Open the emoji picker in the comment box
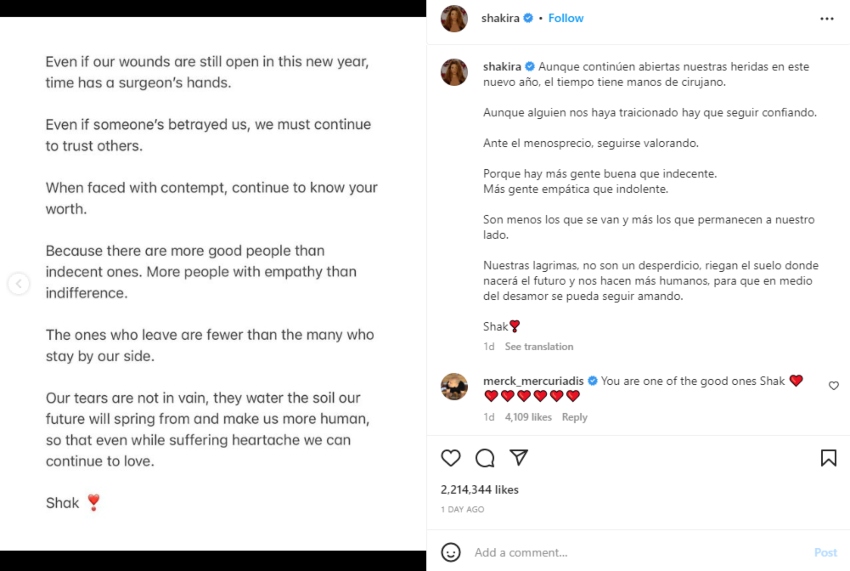Viewport: 850px width, 571px height. (x=451, y=552)
